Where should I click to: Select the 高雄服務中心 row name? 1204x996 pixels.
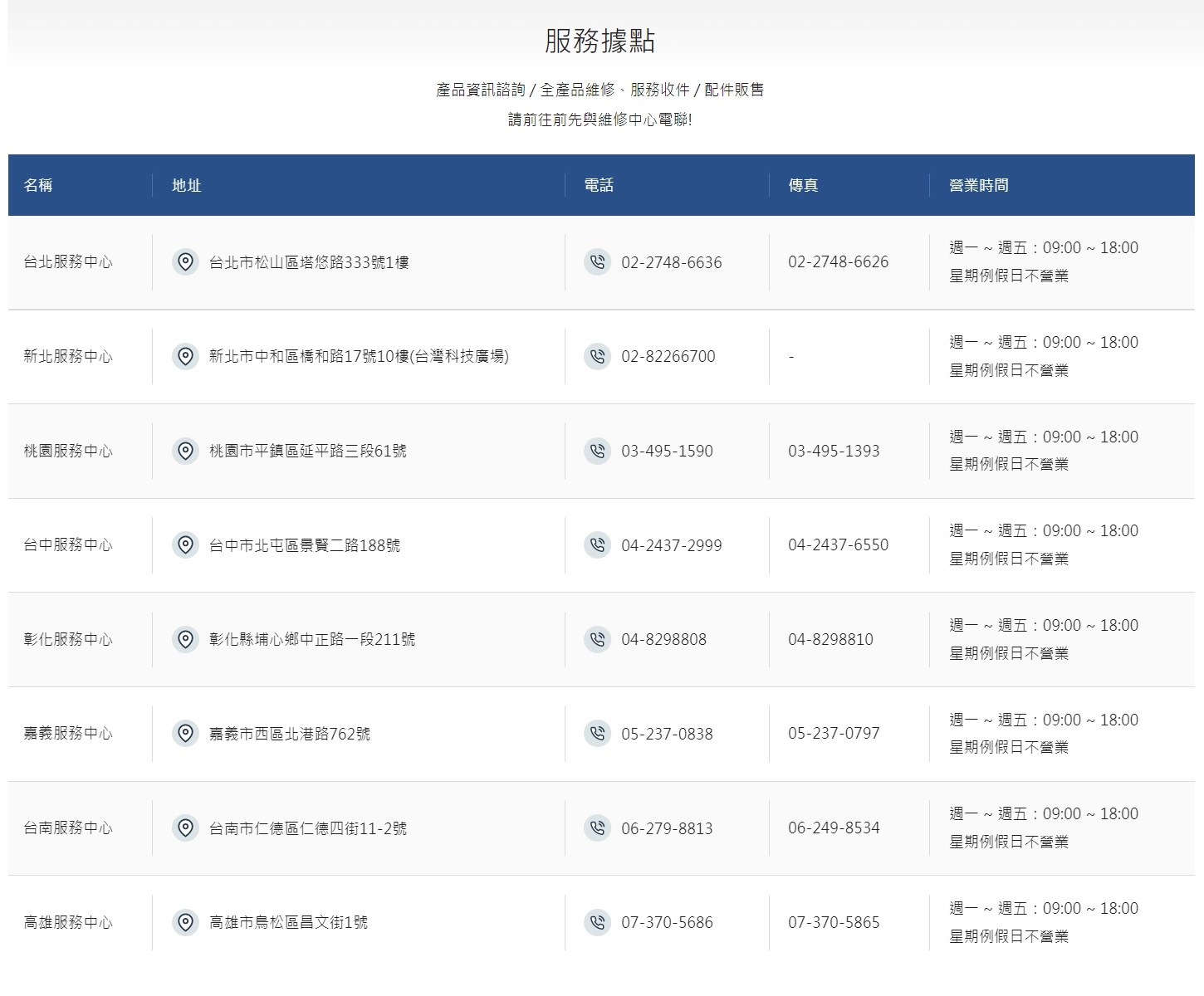[68, 922]
